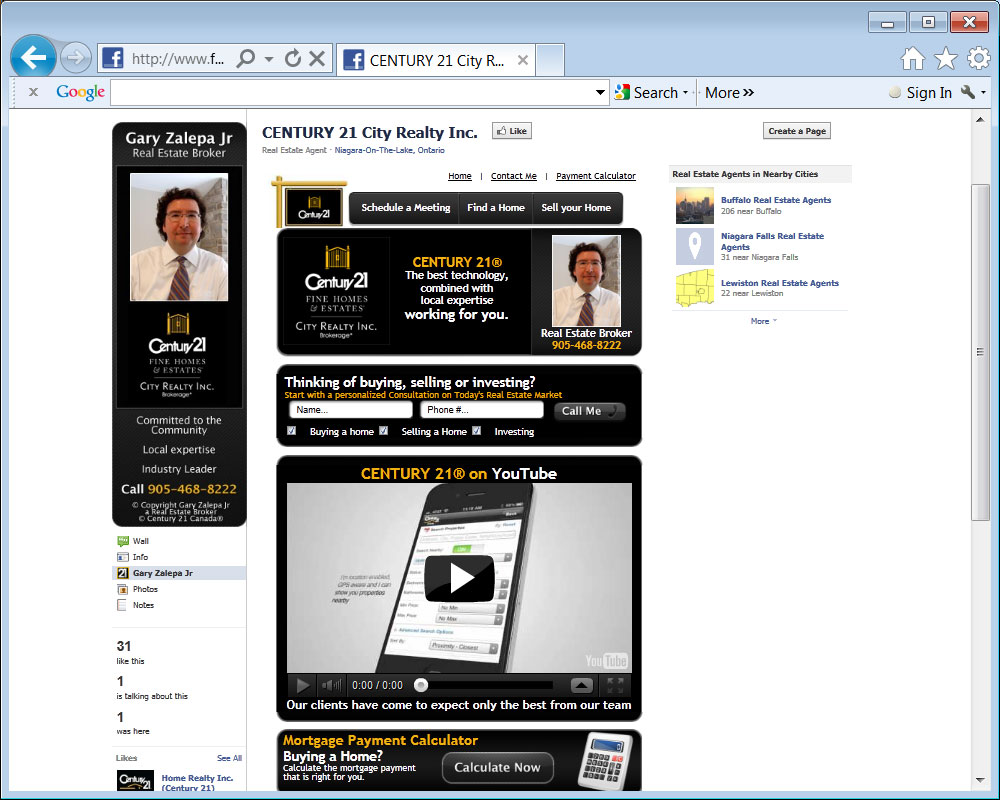Open the Contact Me link
The image size is (1000, 800).
[x=513, y=176]
